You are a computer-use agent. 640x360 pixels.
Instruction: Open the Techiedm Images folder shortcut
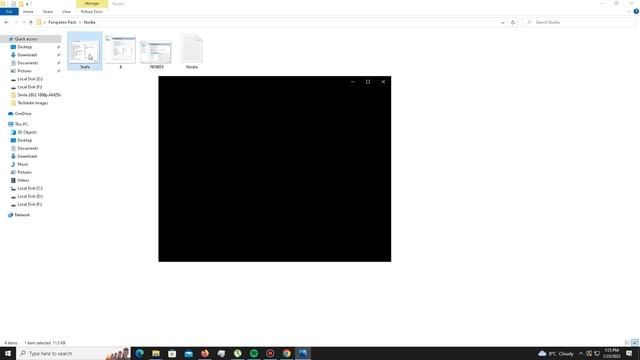[x=32, y=103]
